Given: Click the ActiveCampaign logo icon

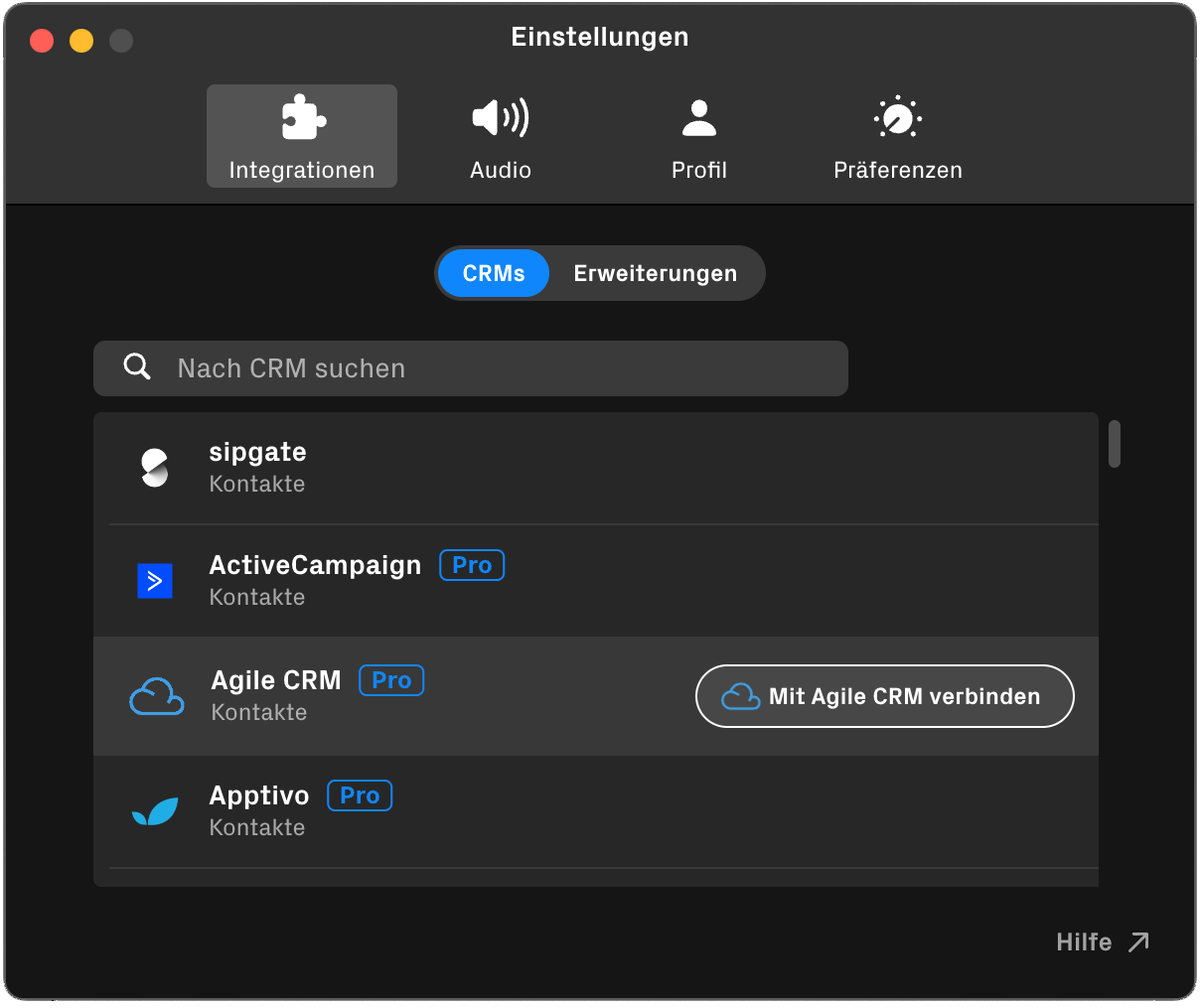Looking at the screenshot, I should pos(155,581).
